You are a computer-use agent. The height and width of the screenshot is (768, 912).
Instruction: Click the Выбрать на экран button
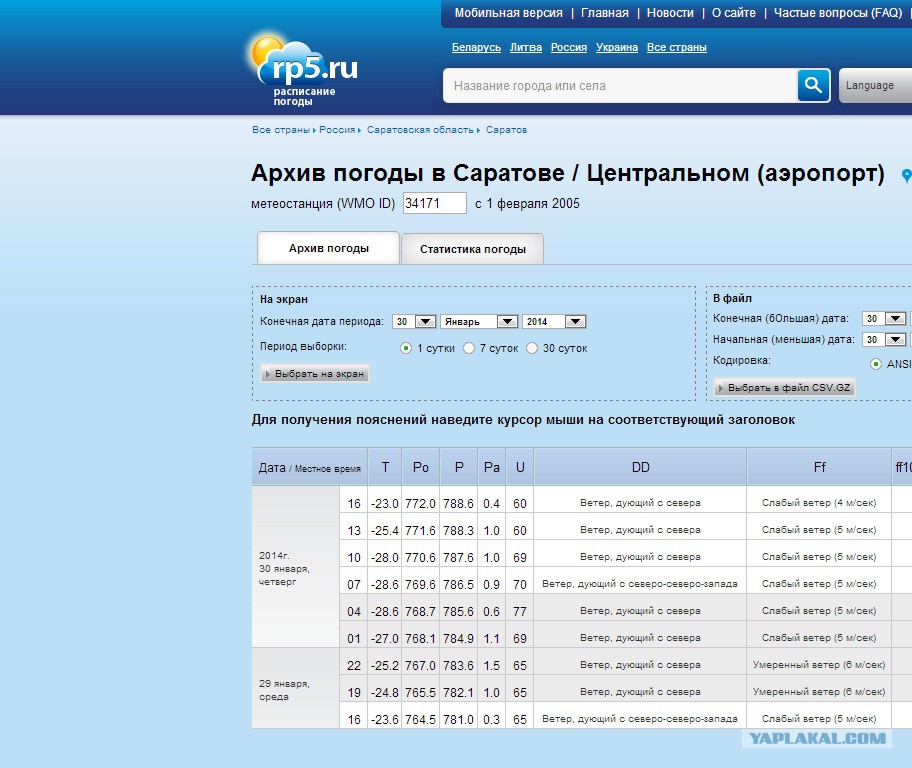[x=315, y=374]
